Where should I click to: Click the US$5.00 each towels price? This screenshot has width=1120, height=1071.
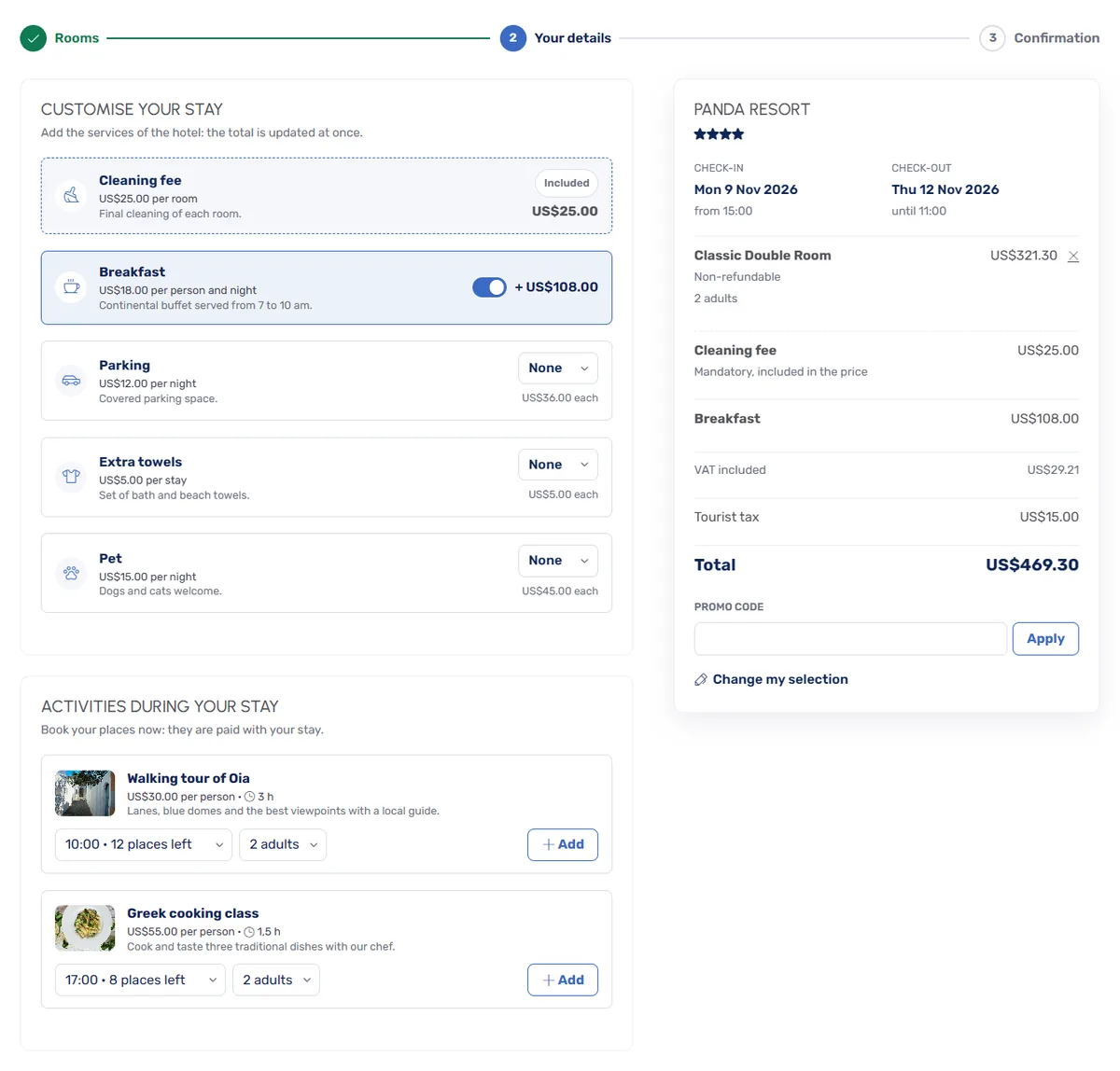point(563,494)
